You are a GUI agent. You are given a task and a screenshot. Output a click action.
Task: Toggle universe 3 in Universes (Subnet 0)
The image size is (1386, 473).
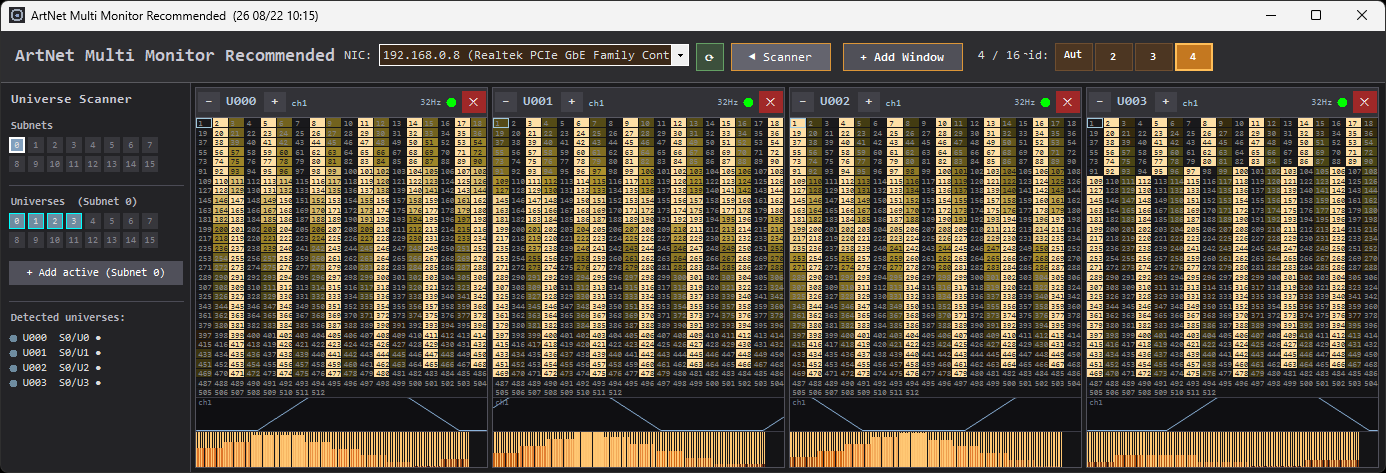click(x=74, y=221)
